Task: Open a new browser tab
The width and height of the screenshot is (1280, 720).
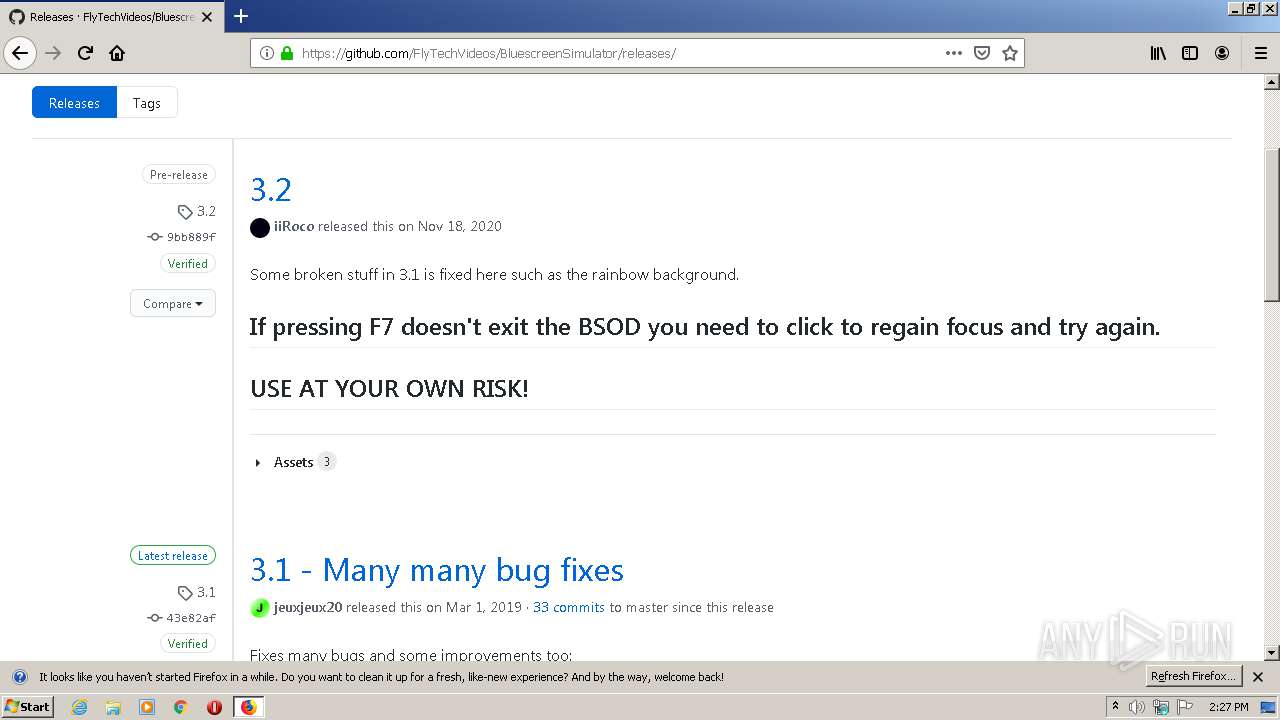Action: tap(241, 16)
